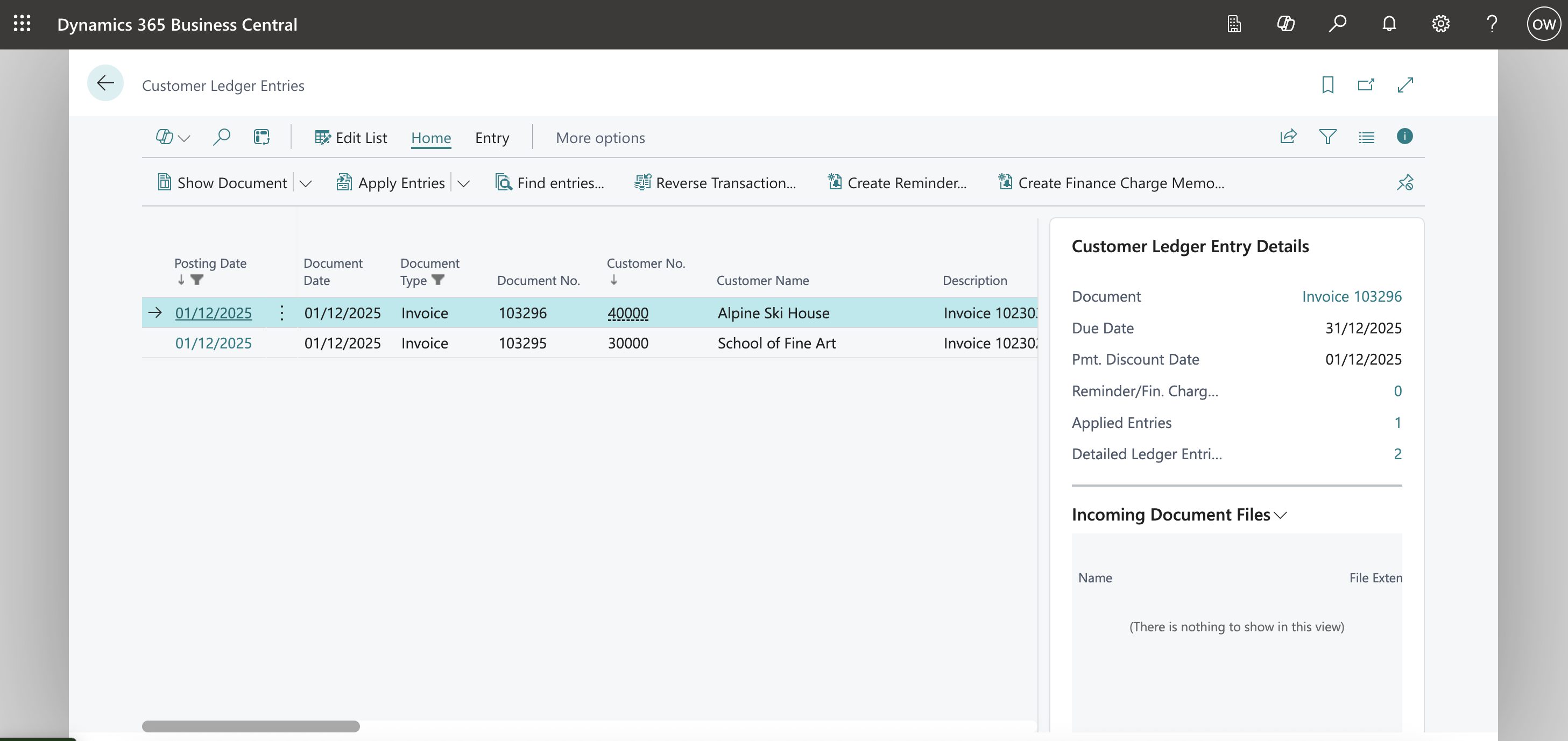The image size is (1568, 741).
Task: Collapse the Incoming Document Files section
Action: point(1281,515)
